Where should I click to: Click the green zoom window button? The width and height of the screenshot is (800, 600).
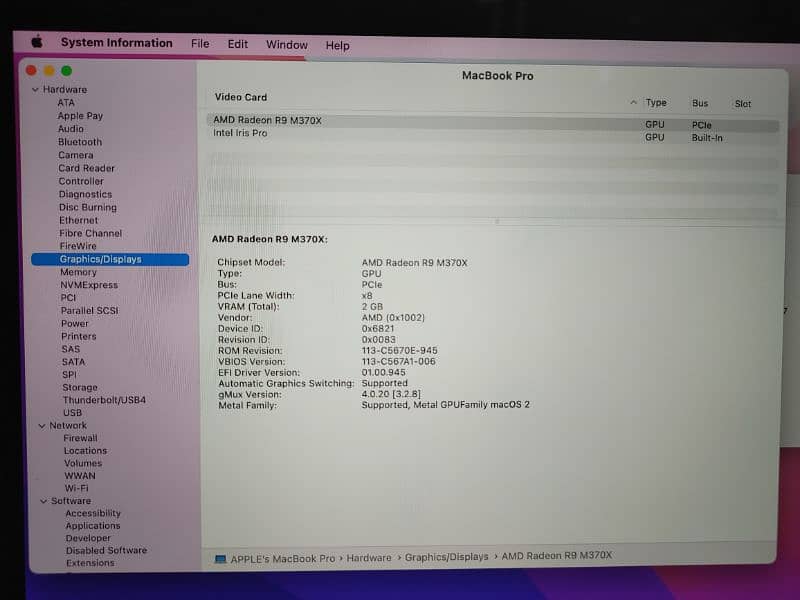(67, 71)
